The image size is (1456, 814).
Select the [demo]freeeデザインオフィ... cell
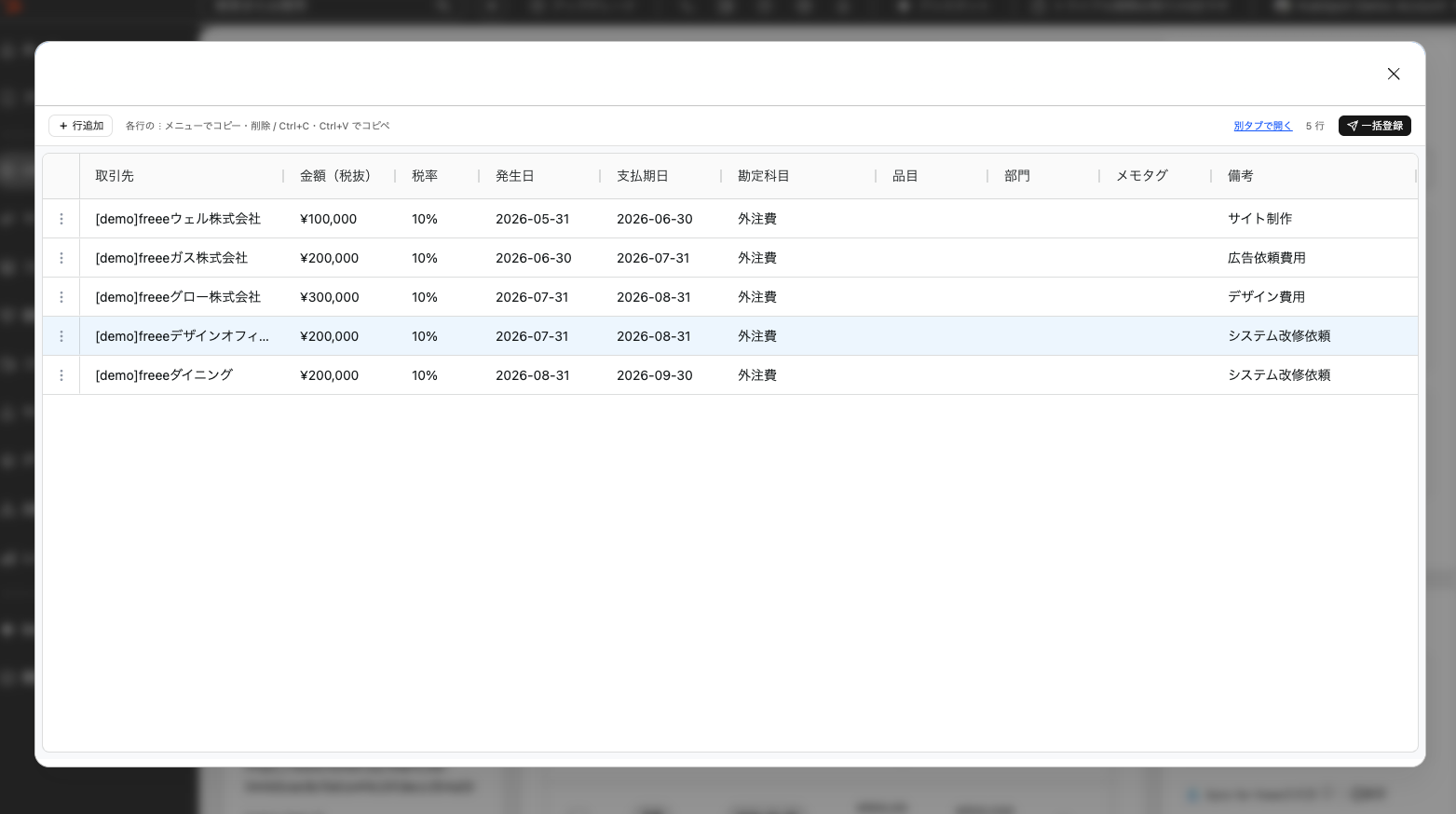point(182,336)
